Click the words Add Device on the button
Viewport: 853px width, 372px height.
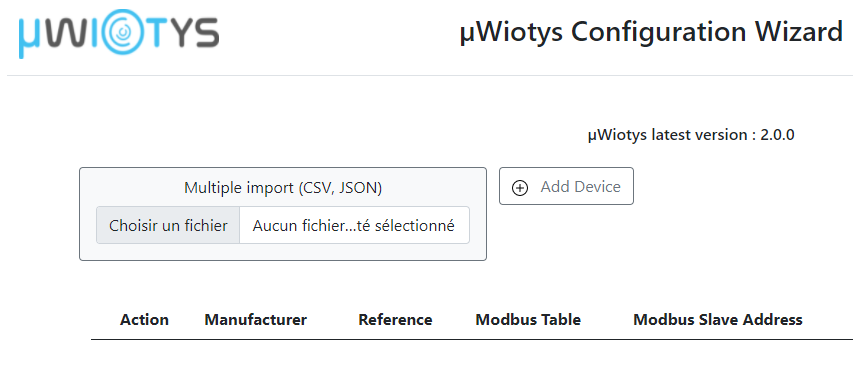(580, 187)
